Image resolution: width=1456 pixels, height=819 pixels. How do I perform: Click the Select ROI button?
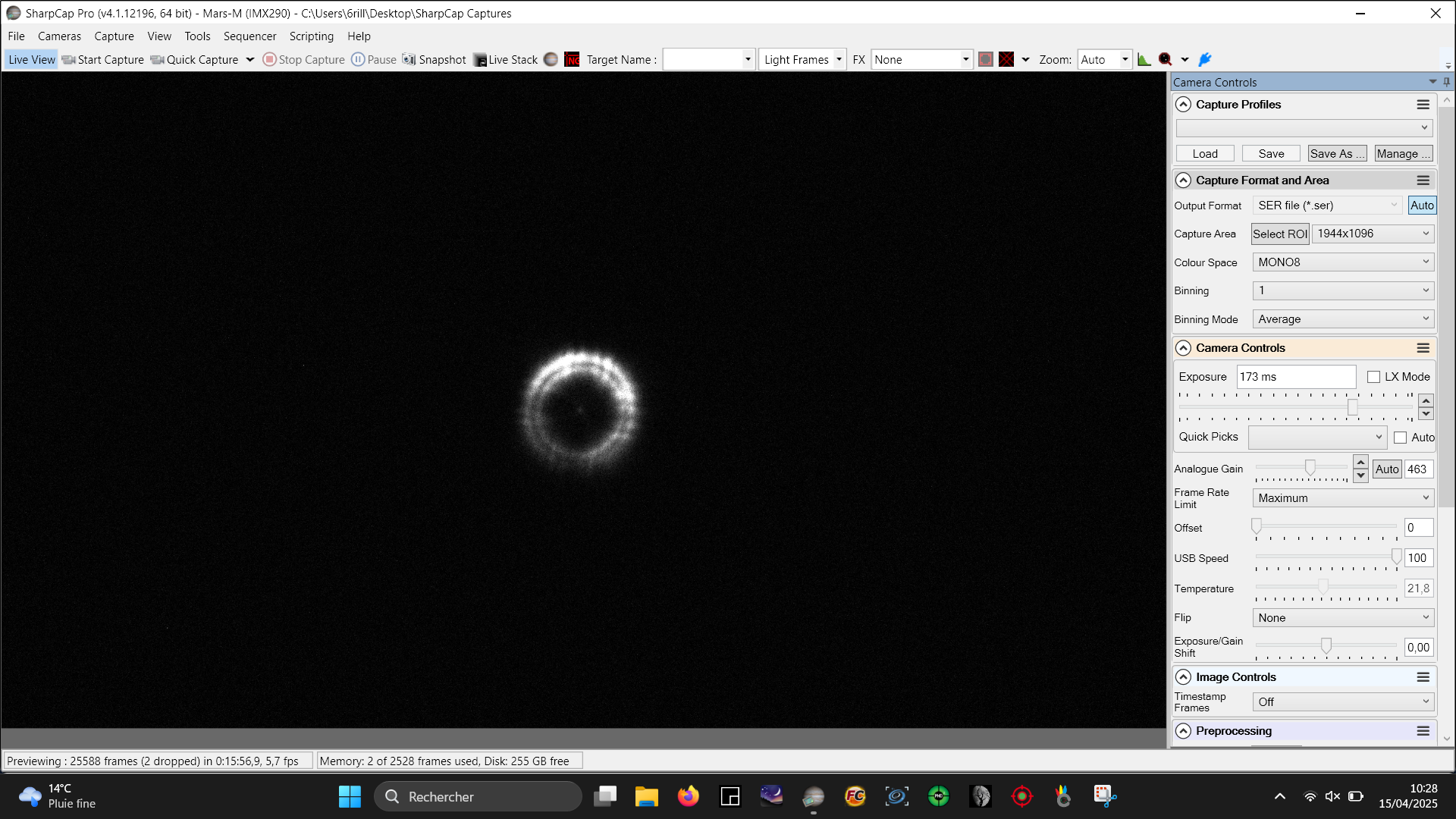(x=1279, y=234)
